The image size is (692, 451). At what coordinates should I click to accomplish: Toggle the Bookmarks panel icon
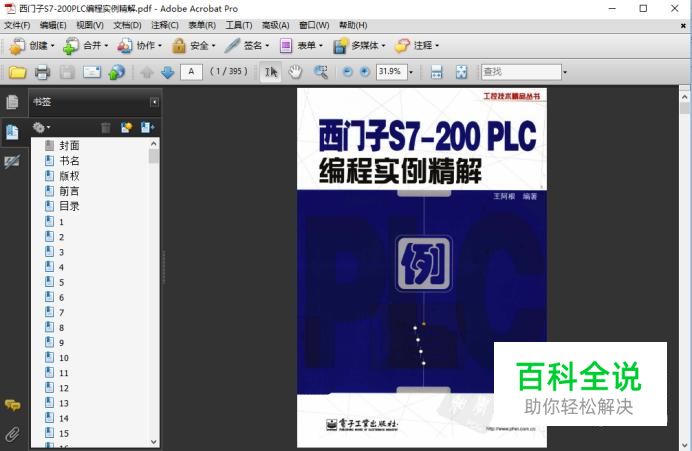[x=12, y=132]
